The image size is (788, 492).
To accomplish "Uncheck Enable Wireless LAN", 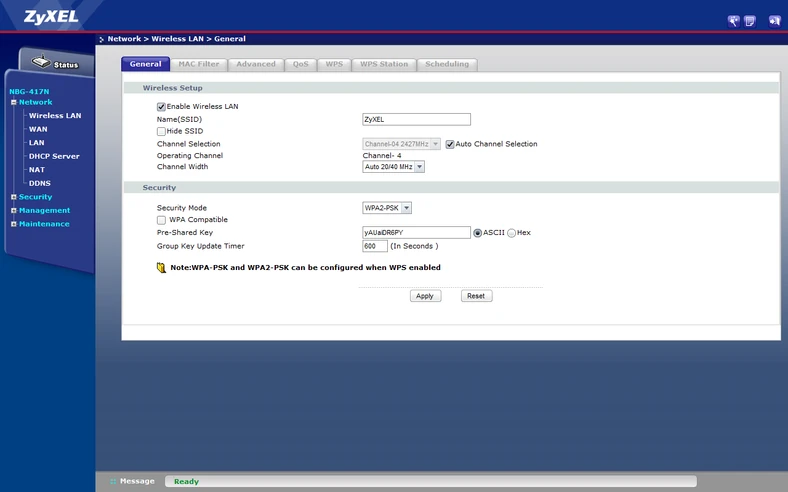I will [x=161, y=107].
